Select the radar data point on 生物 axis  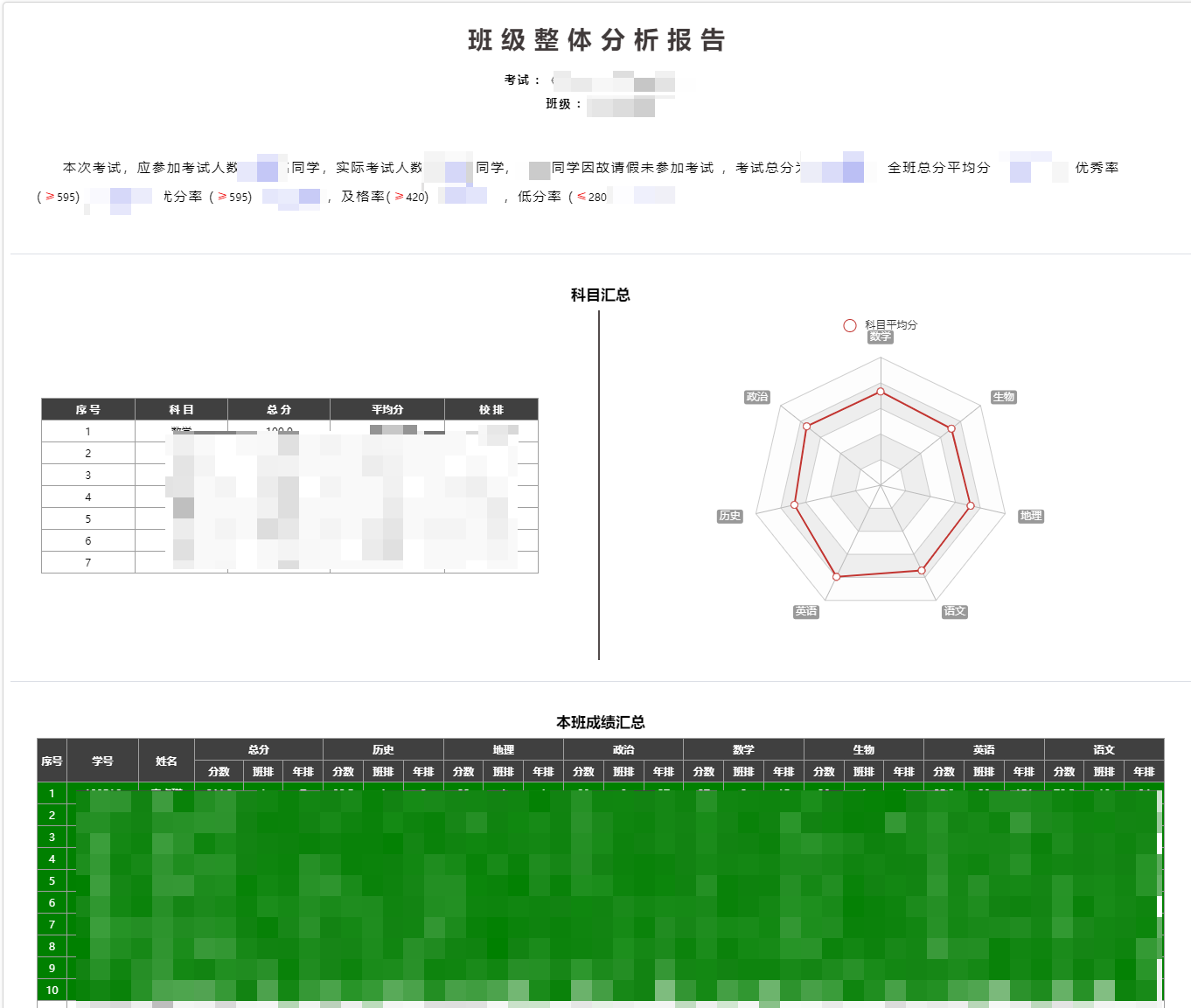click(952, 428)
